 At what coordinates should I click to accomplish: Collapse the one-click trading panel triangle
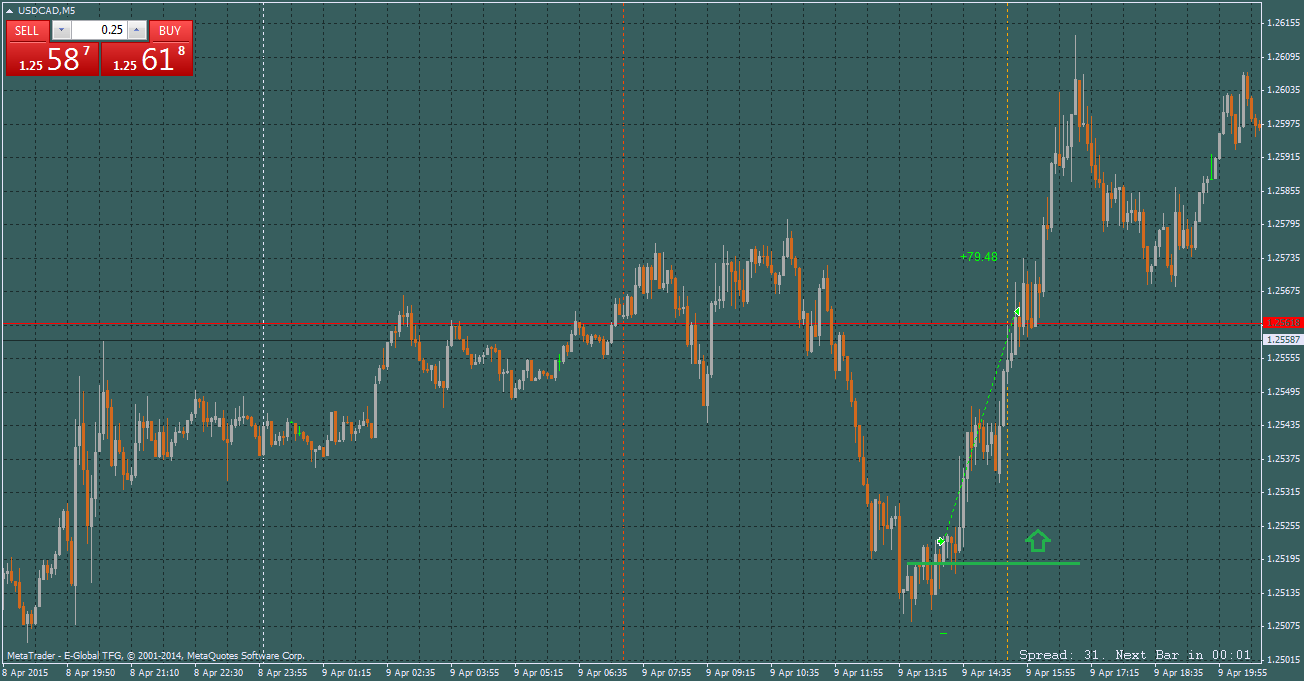(10, 11)
